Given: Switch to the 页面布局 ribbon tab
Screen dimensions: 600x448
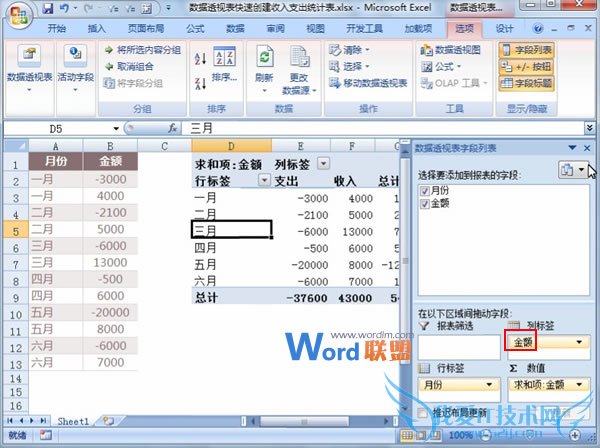Looking at the screenshot, I should pos(146,28).
